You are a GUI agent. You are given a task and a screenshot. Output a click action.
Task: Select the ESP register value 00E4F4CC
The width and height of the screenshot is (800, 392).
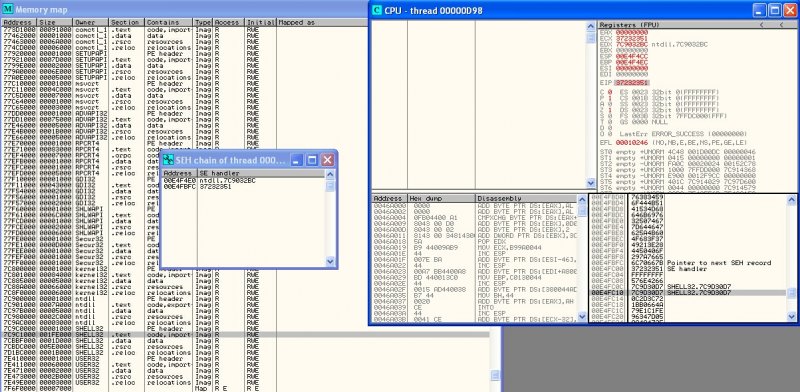tap(632, 56)
